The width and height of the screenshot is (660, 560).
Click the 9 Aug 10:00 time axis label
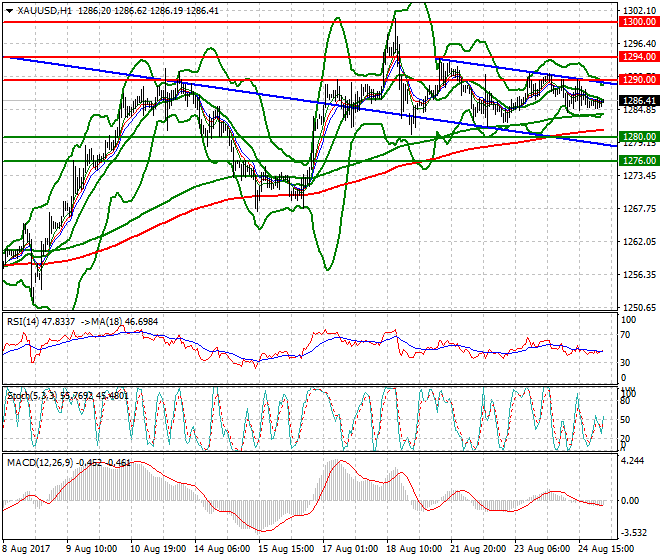coord(91,549)
